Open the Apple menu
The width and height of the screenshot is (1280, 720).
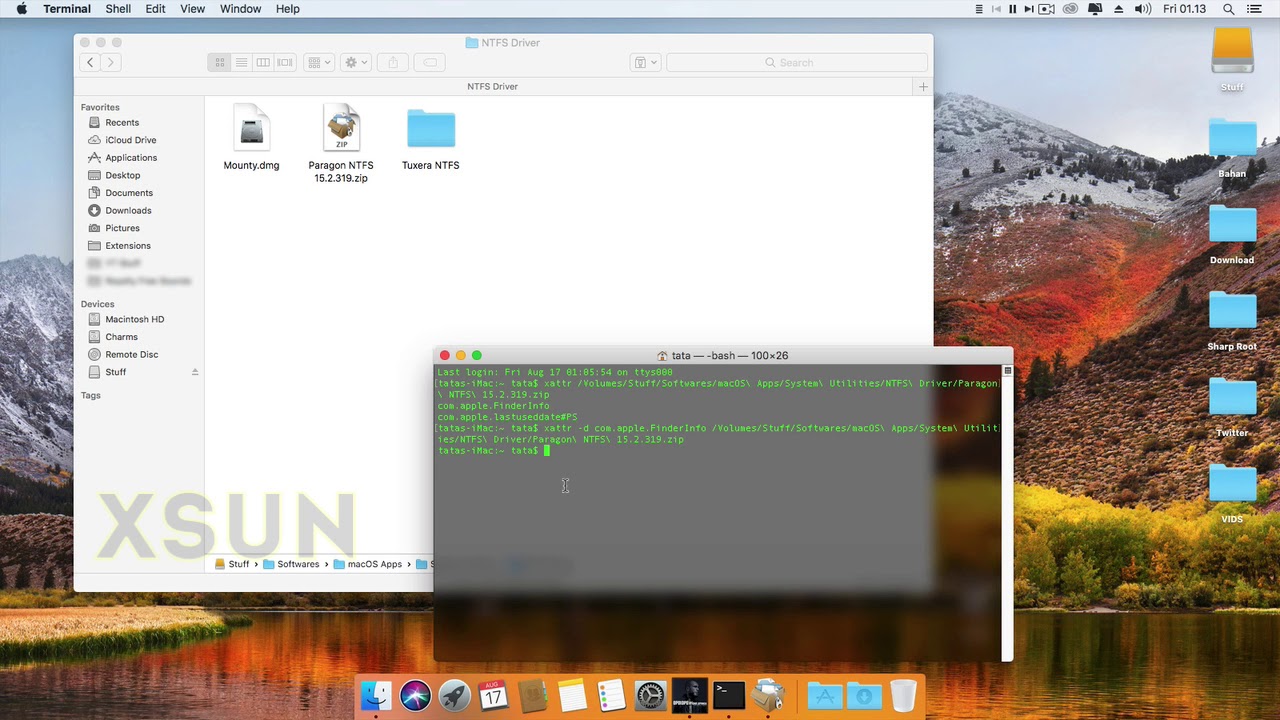click(x=21, y=9)
